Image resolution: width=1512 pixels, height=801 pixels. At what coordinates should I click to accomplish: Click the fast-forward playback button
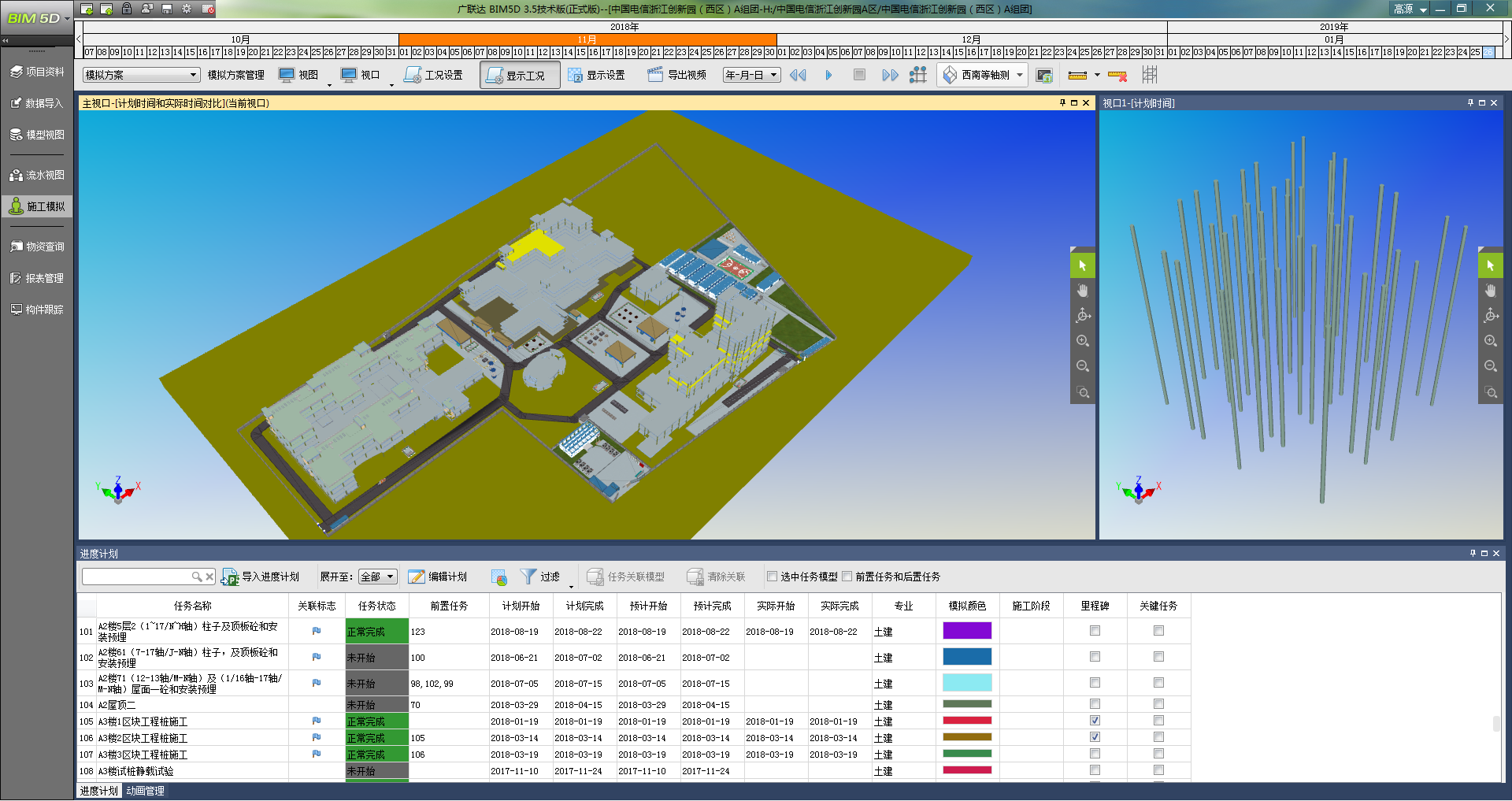coord(890,75)
